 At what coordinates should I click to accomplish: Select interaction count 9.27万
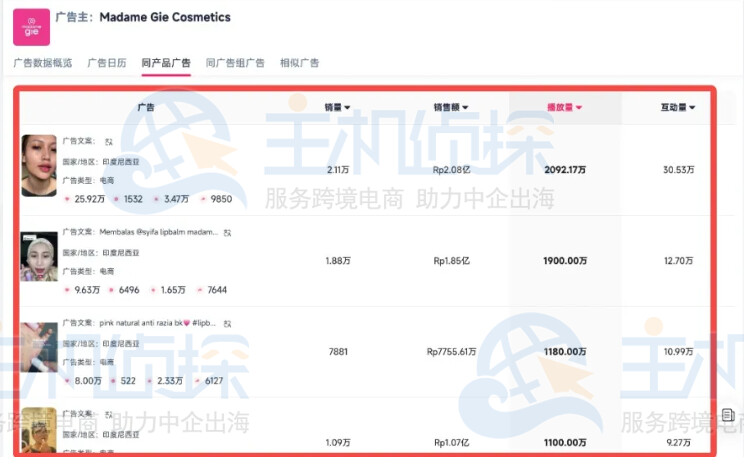click(x=679, y=443)
